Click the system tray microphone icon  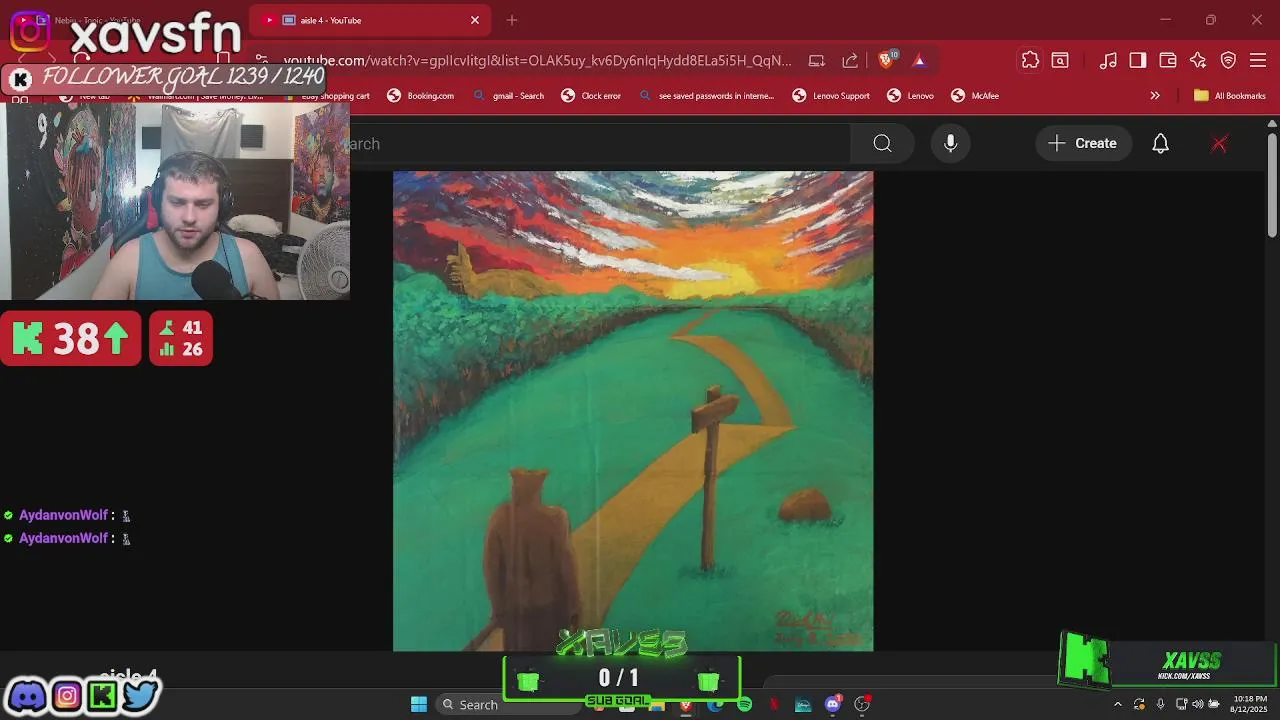(x=1160, y=704)
